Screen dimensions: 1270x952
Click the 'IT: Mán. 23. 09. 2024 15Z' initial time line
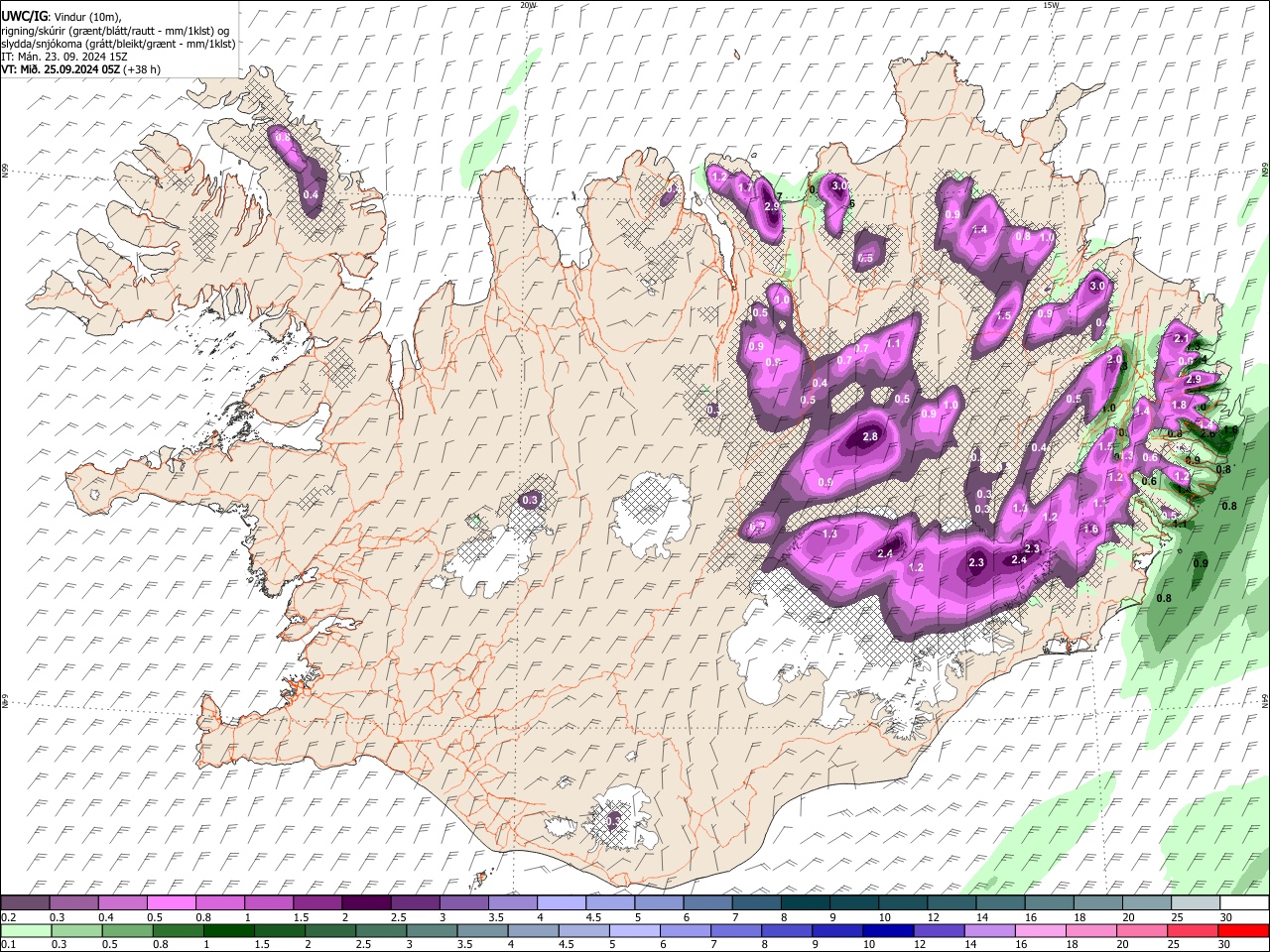coord(63,57)
